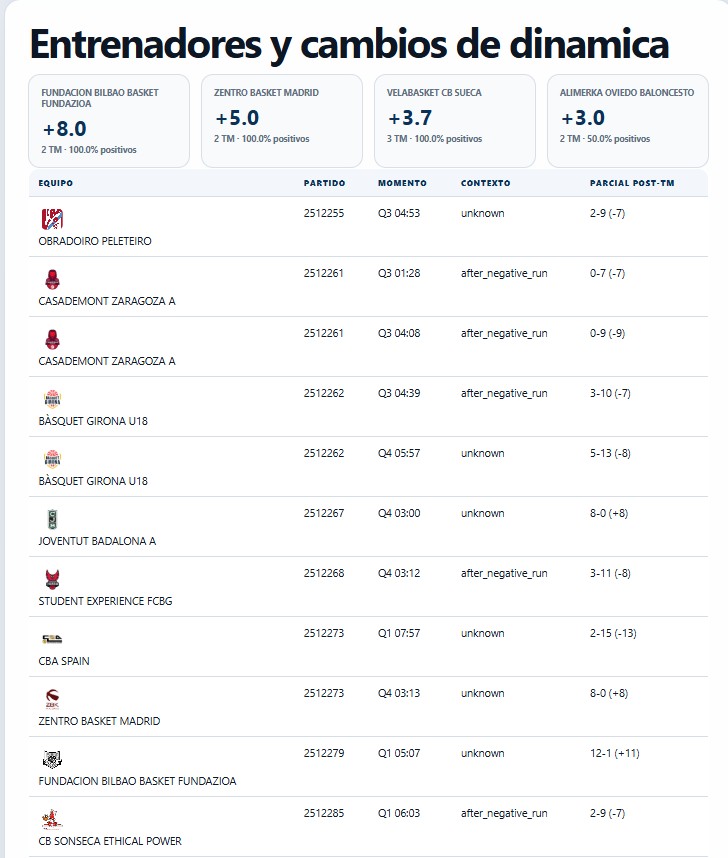Click the Joventut Badalona A team logo

[x=53, y=519]
